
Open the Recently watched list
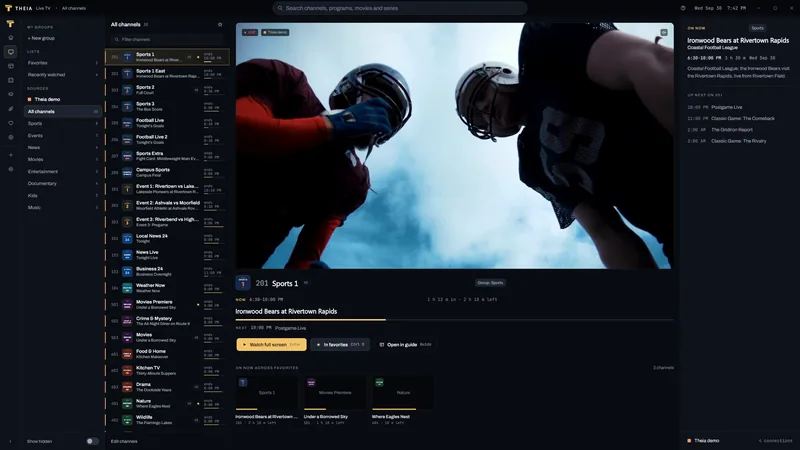pos(62,74)
